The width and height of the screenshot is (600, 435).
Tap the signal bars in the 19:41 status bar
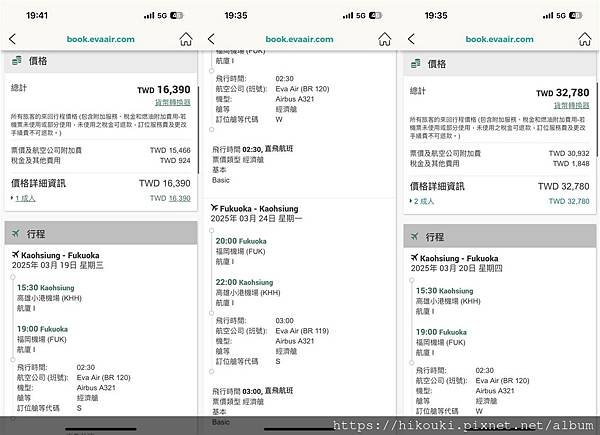coord(149,15)
